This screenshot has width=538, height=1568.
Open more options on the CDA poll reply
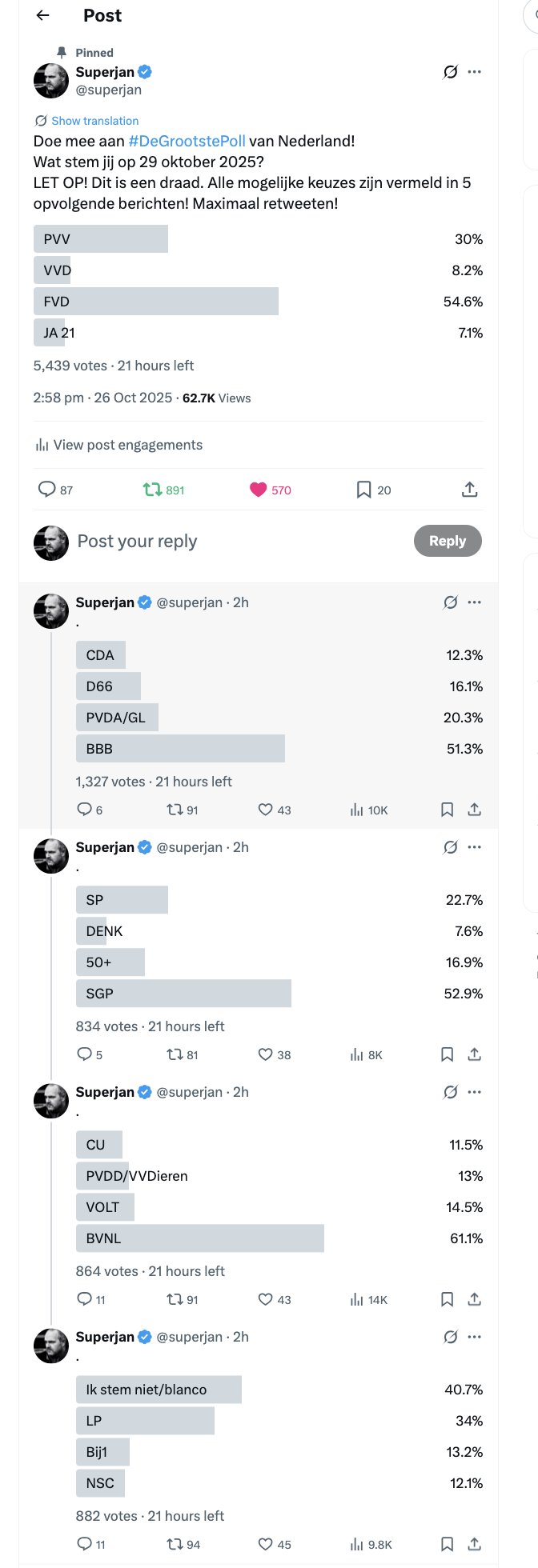coord(475,602)
